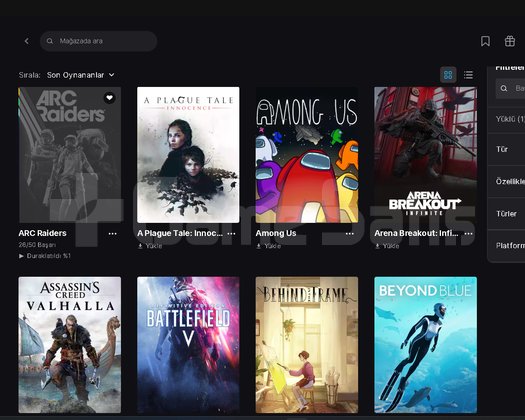Go back using the left arrow
This screenshot has width=525, height=420.
pyautogui.click(x=27, y=41)
